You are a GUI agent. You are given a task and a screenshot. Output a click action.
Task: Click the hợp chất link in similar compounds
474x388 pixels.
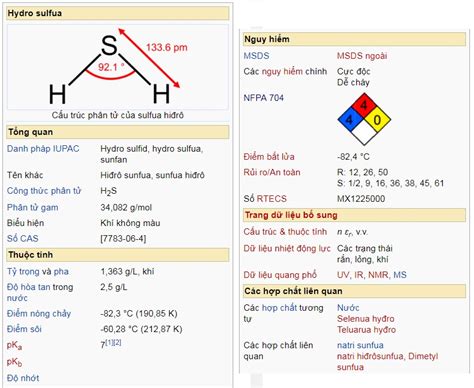click(279, 308)
